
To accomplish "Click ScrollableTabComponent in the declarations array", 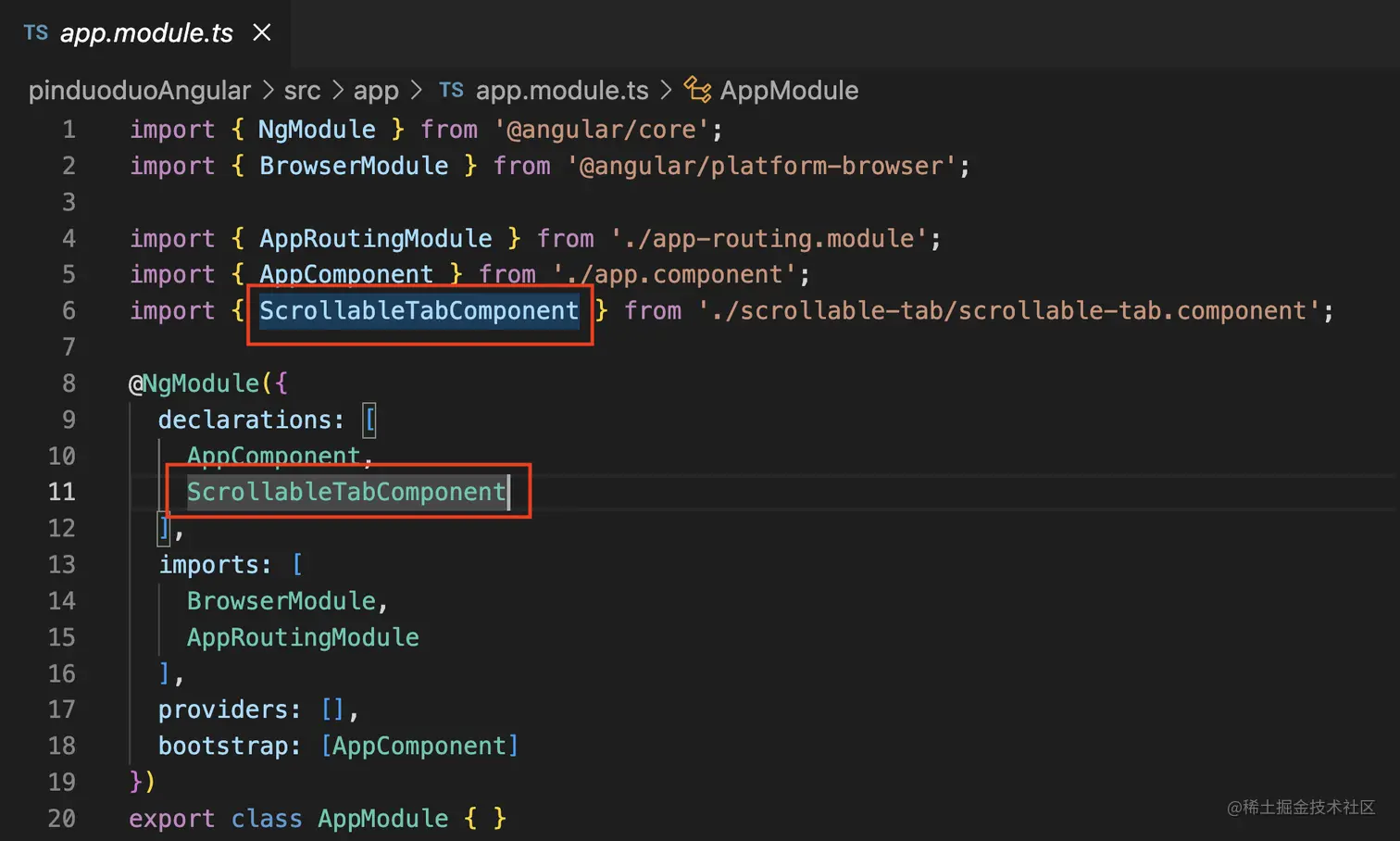I will 346,492.
